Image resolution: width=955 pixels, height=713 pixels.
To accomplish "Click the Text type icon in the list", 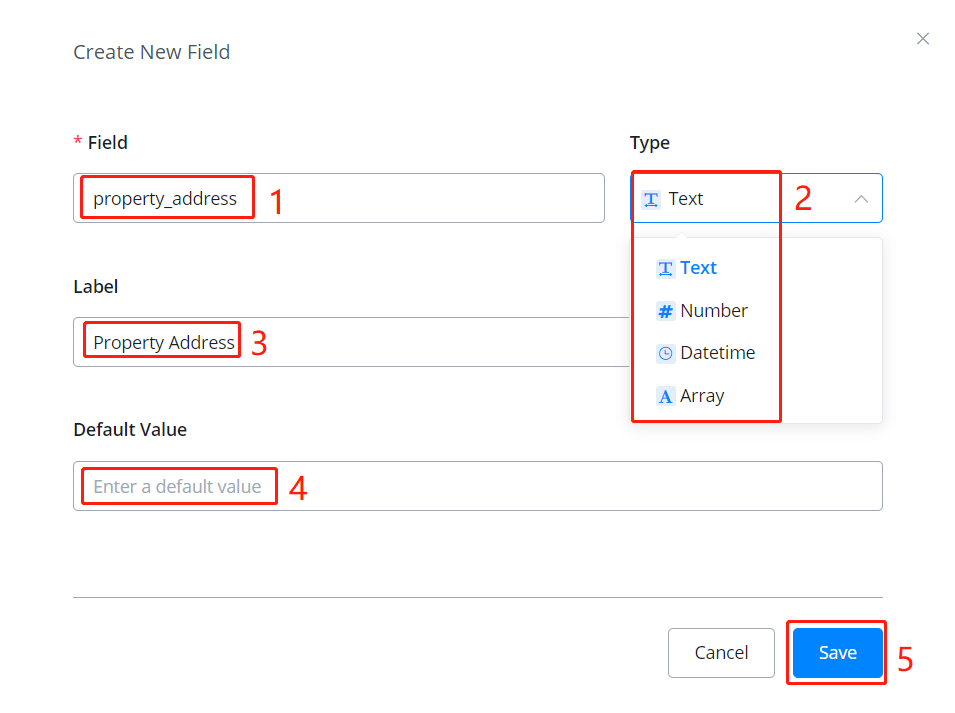I will tap(665, 268).
